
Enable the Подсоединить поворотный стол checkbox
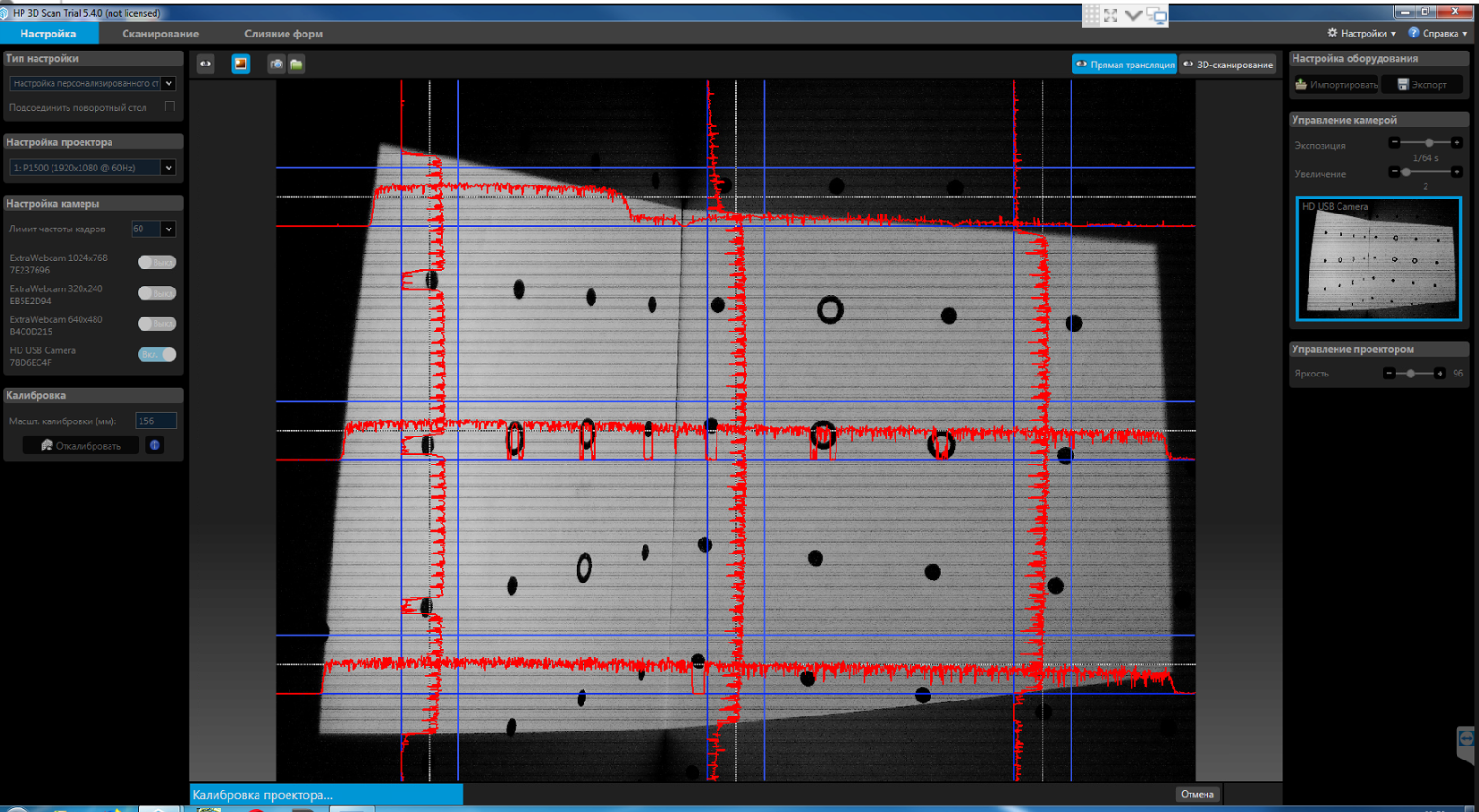pyautogui.click(x=170, y=107)
